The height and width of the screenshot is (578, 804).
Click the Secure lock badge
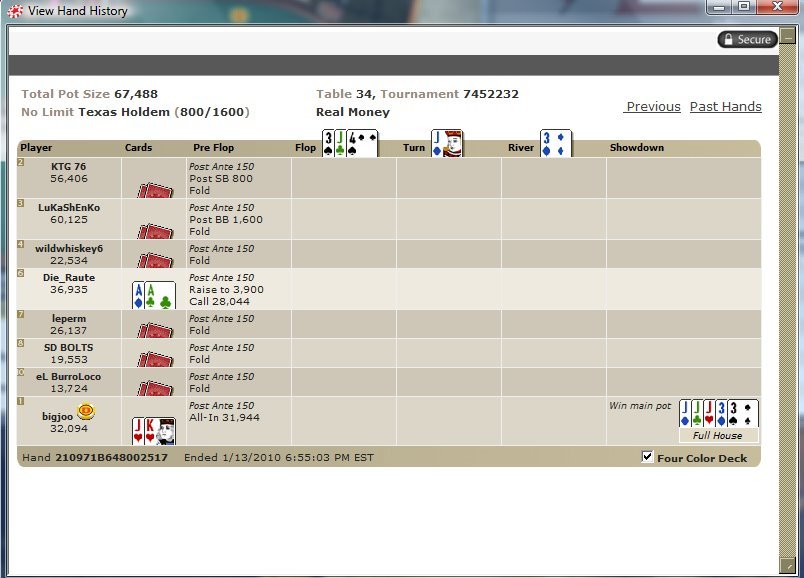coord(746,39)
